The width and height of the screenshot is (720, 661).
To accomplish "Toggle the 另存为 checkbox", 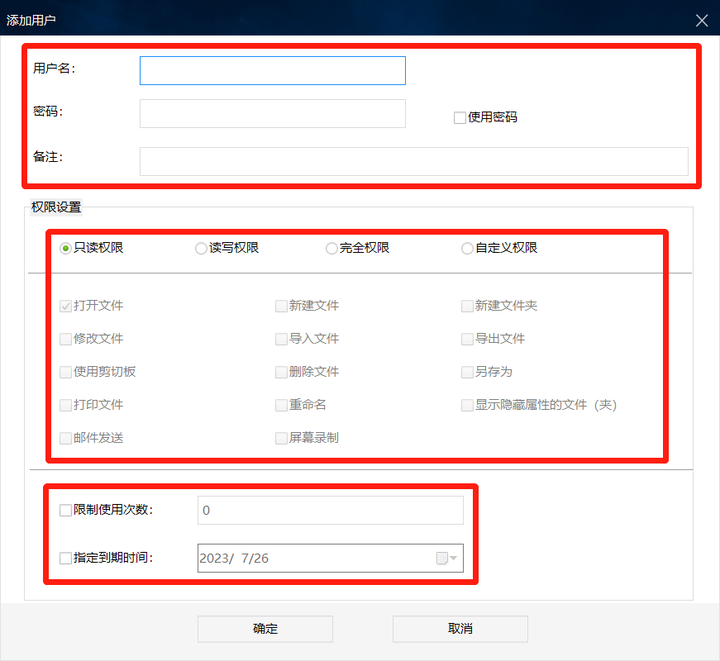I will coord(467,372).
